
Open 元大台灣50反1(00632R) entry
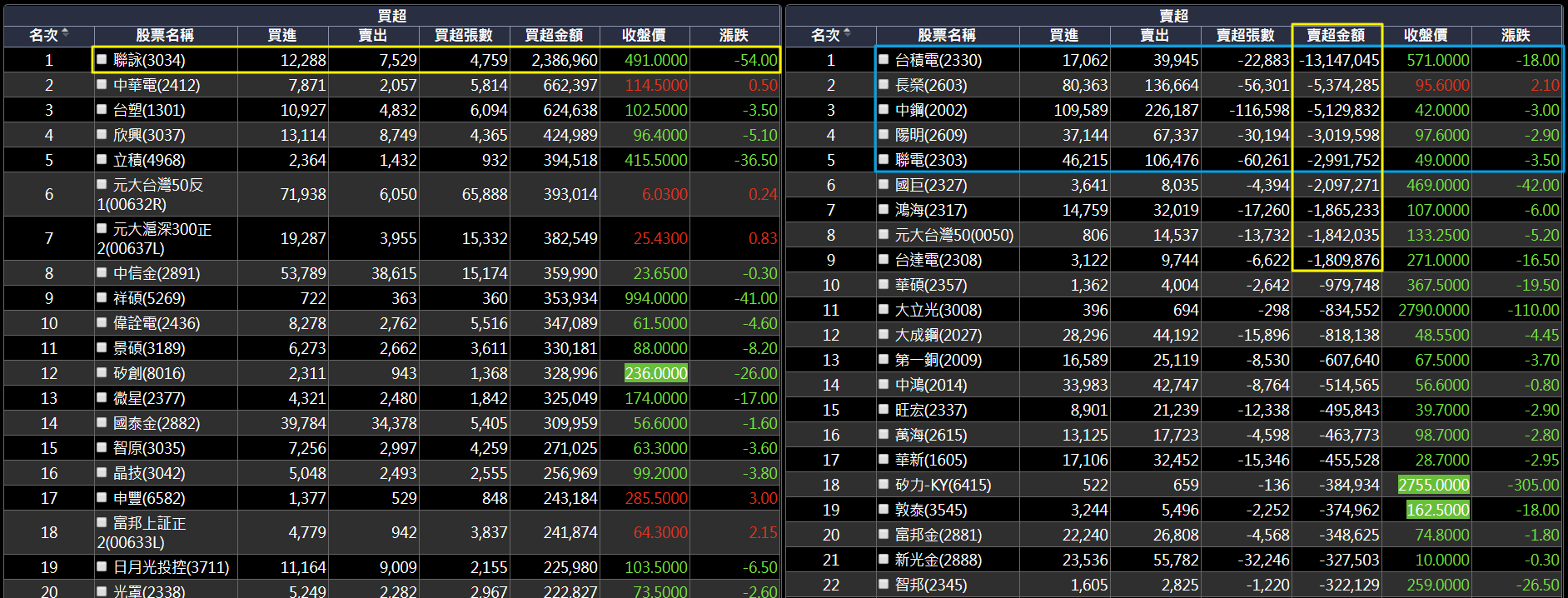[151, 194]
